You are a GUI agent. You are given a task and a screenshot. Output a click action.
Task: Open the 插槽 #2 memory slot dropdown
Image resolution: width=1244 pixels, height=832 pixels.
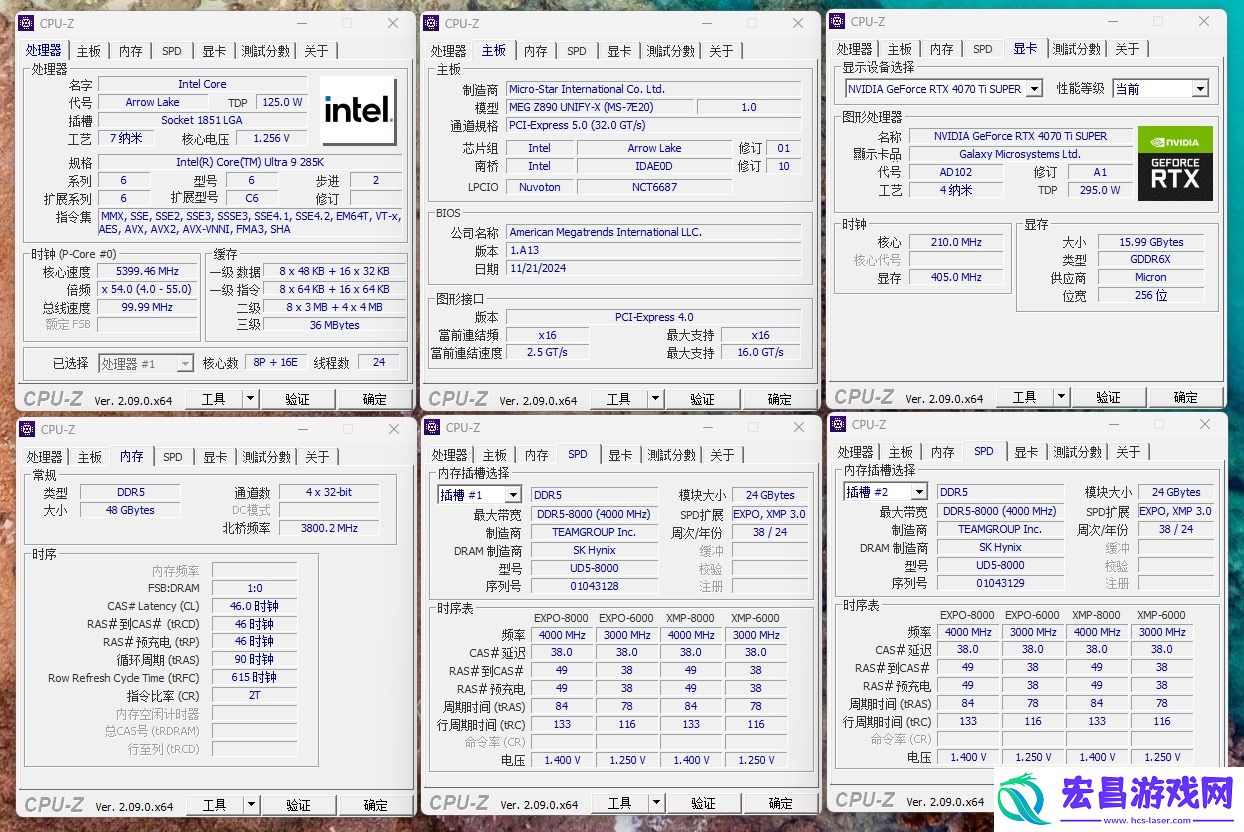coord(885,491)
